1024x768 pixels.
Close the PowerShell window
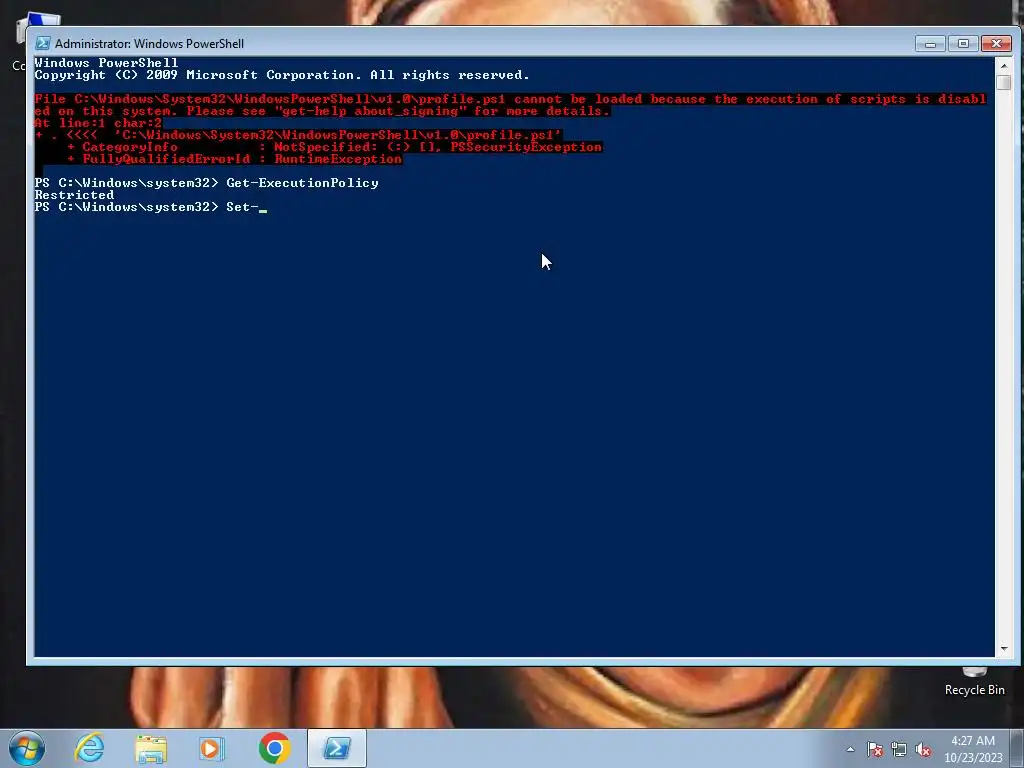pos(997,44)
